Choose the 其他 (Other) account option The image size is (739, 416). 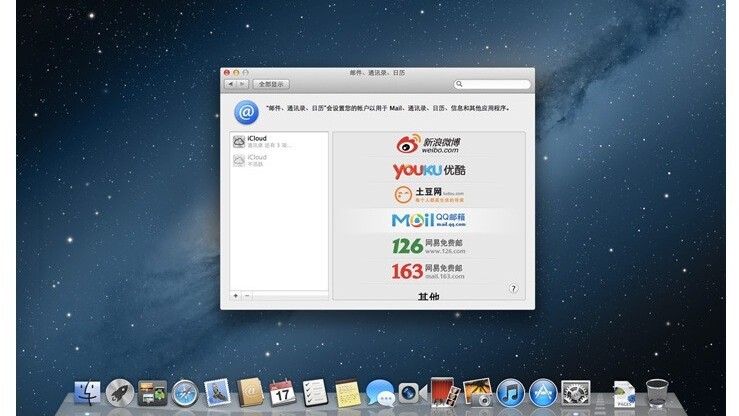pos(428,295)
